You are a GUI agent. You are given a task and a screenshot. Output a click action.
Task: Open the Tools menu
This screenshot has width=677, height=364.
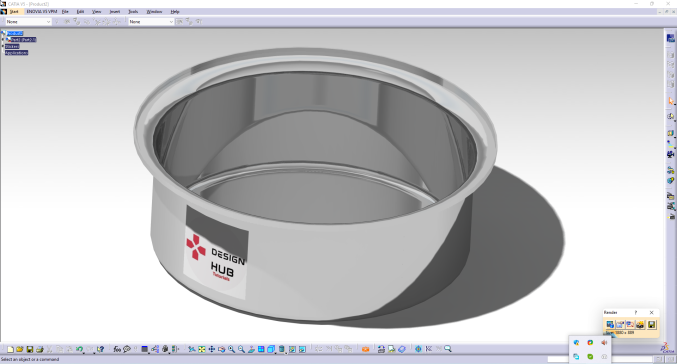click(133, 12)
